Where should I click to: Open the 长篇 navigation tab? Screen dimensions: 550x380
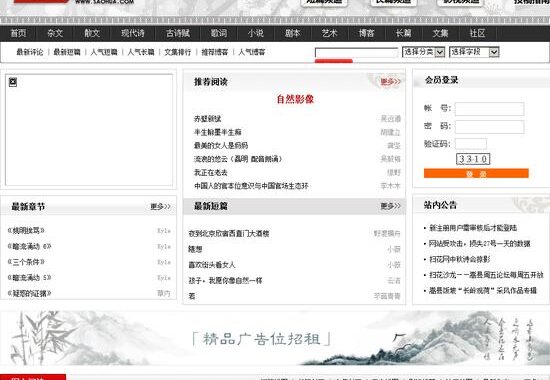pyautogui.click(x=403, y=33)
